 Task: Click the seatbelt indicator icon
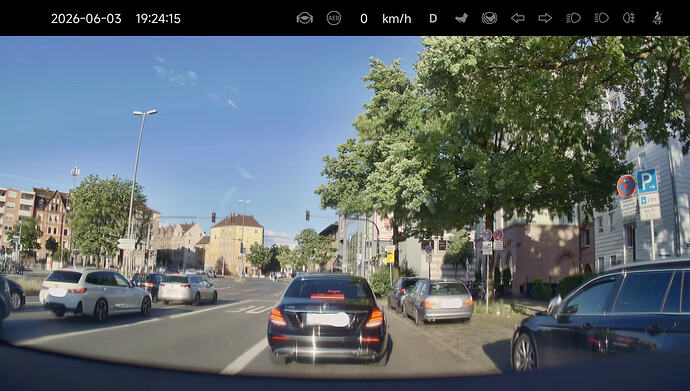click(x=657, y=18)
